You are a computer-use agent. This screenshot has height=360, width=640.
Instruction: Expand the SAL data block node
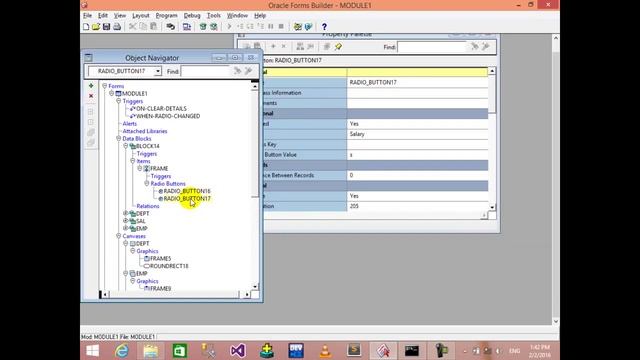point(126,221)
